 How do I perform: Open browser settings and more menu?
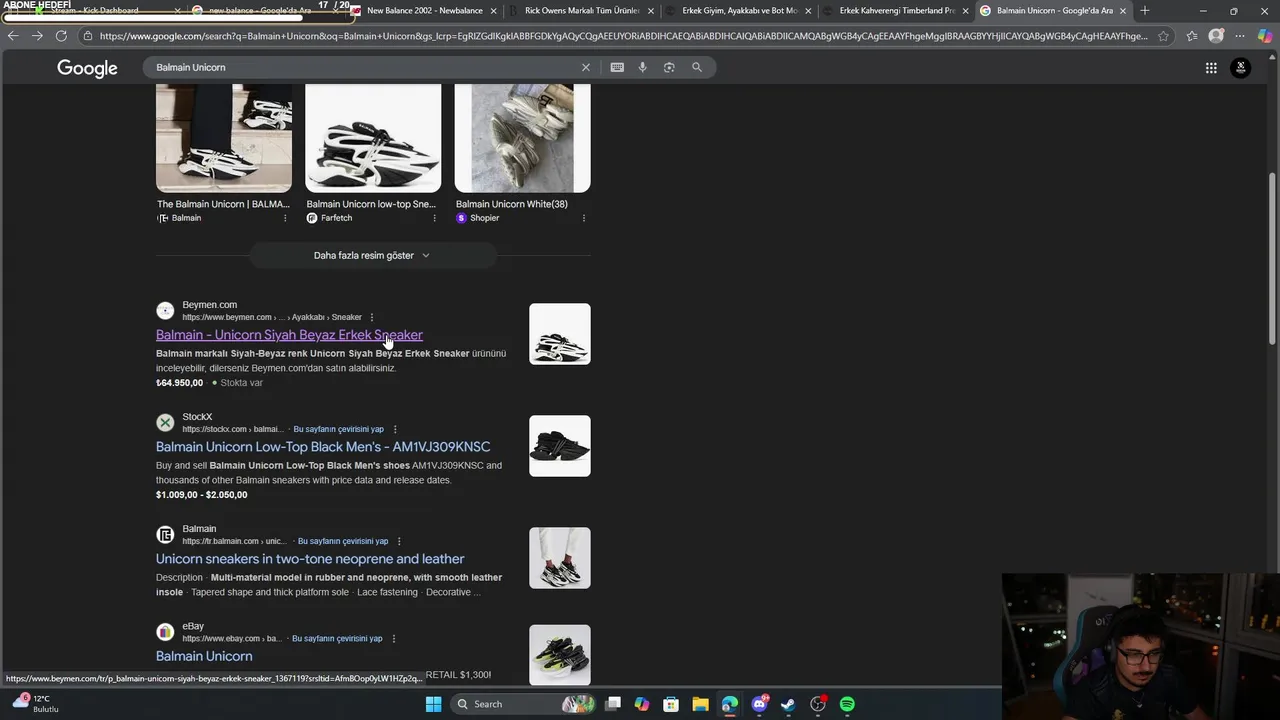click(x=1240, y=36)
